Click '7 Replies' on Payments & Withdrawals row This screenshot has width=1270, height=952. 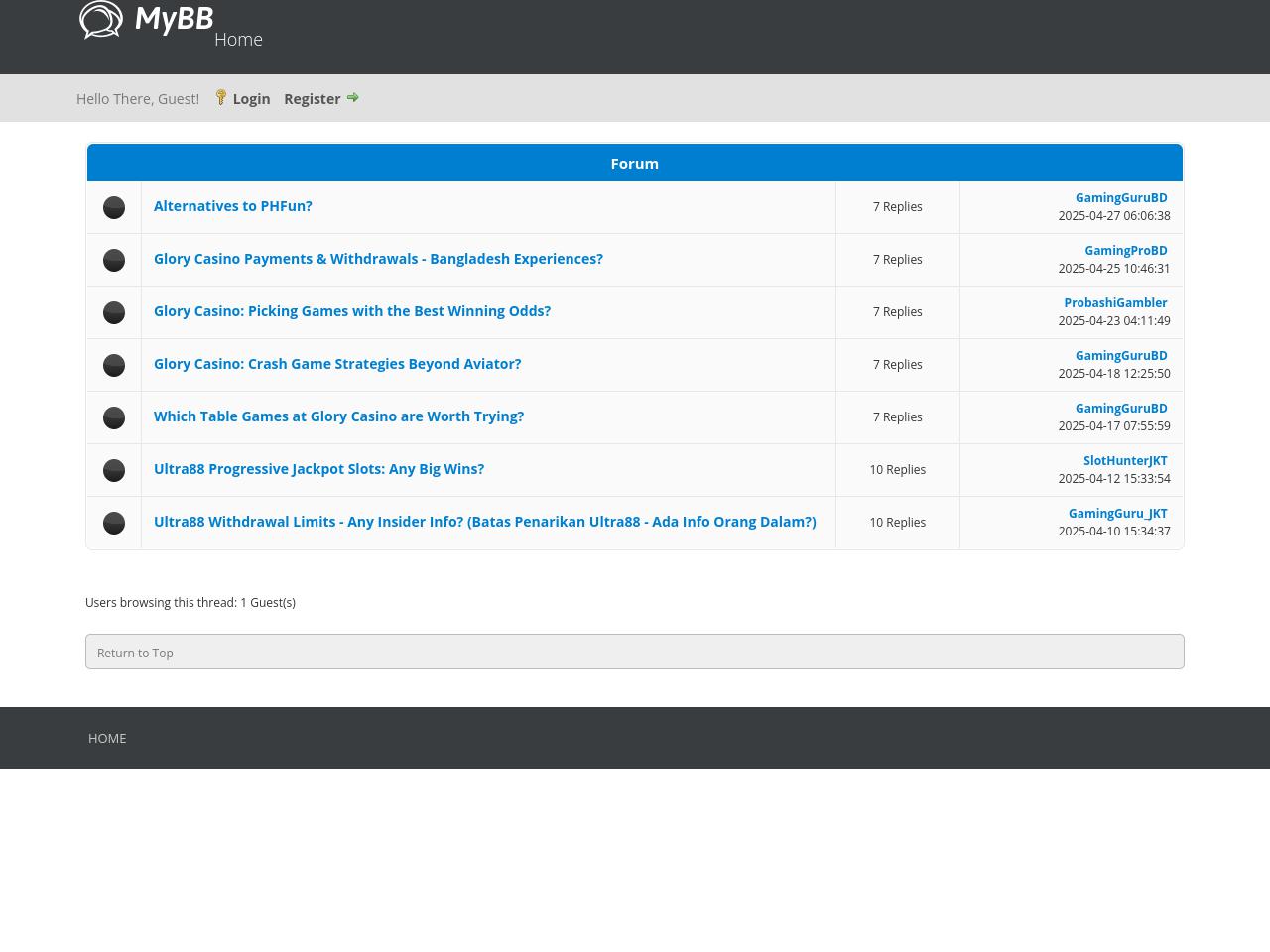coord(898,260)
